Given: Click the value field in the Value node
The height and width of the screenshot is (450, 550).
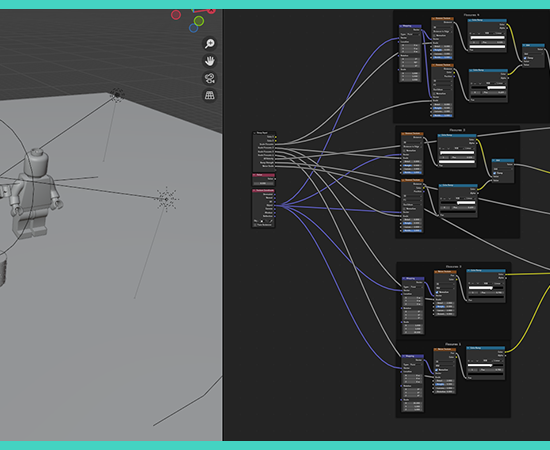Looking at the screenshot, I should click(263, 183).
